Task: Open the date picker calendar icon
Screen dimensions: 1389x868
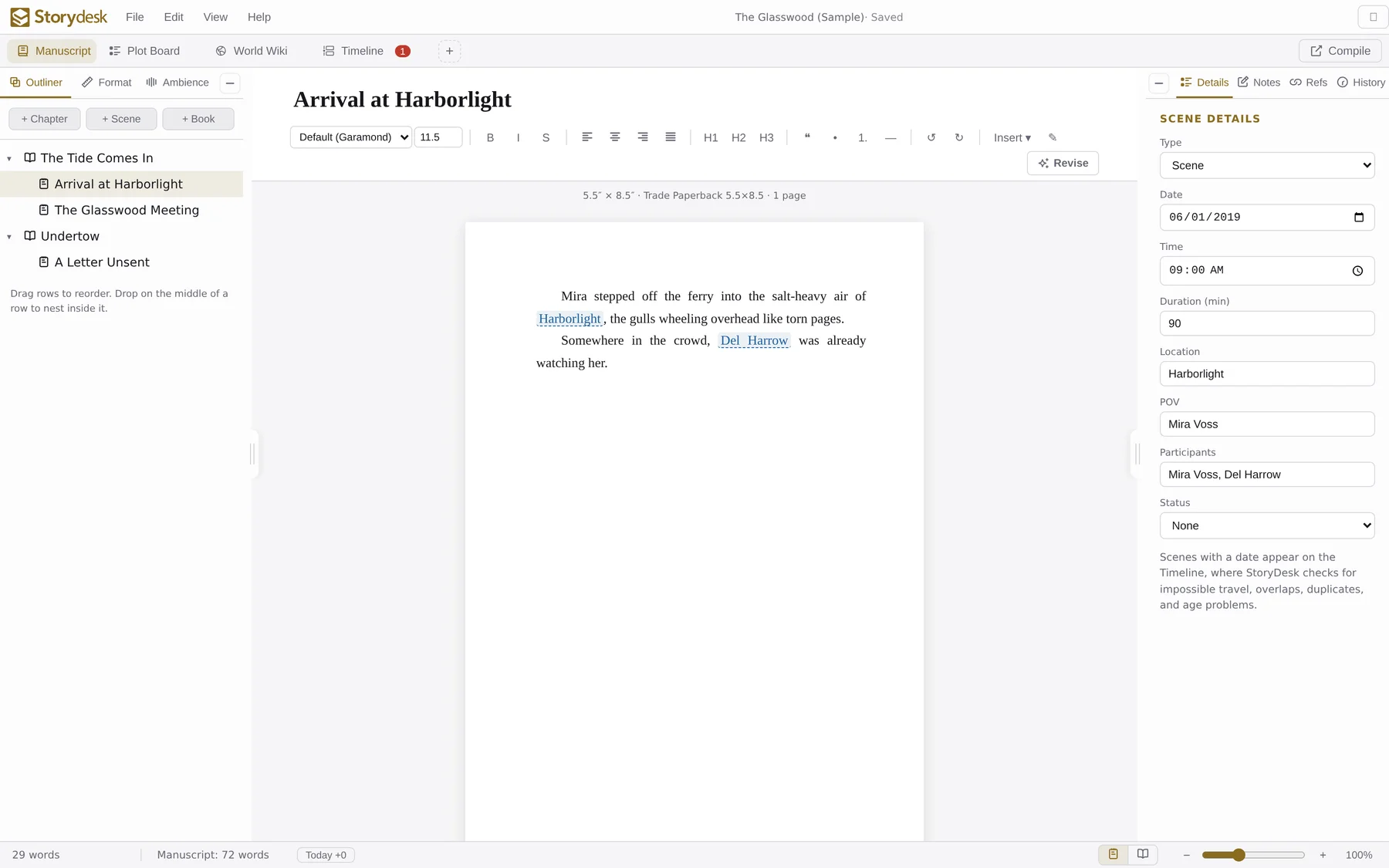Action: tap(1359, 218)
